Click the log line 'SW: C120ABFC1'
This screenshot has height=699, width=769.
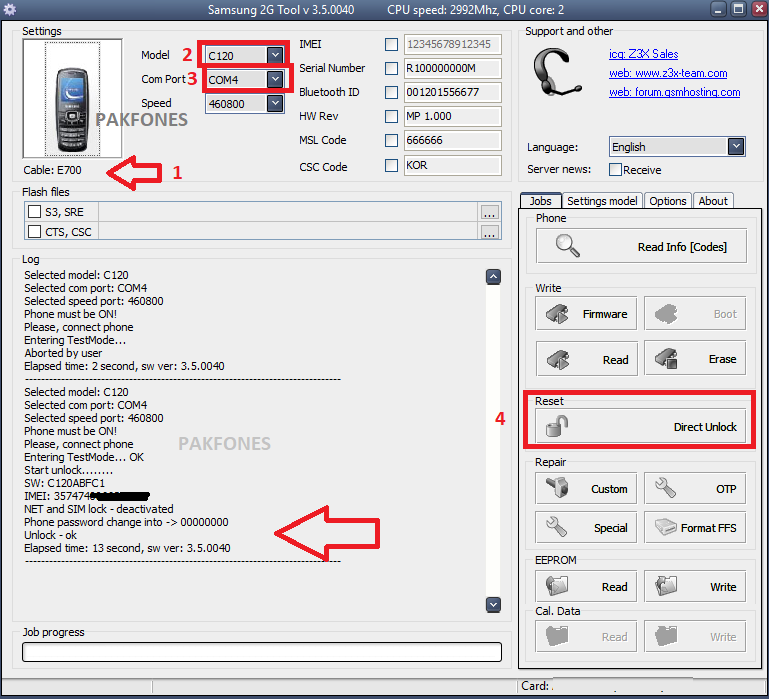click(x=65, y=483)
